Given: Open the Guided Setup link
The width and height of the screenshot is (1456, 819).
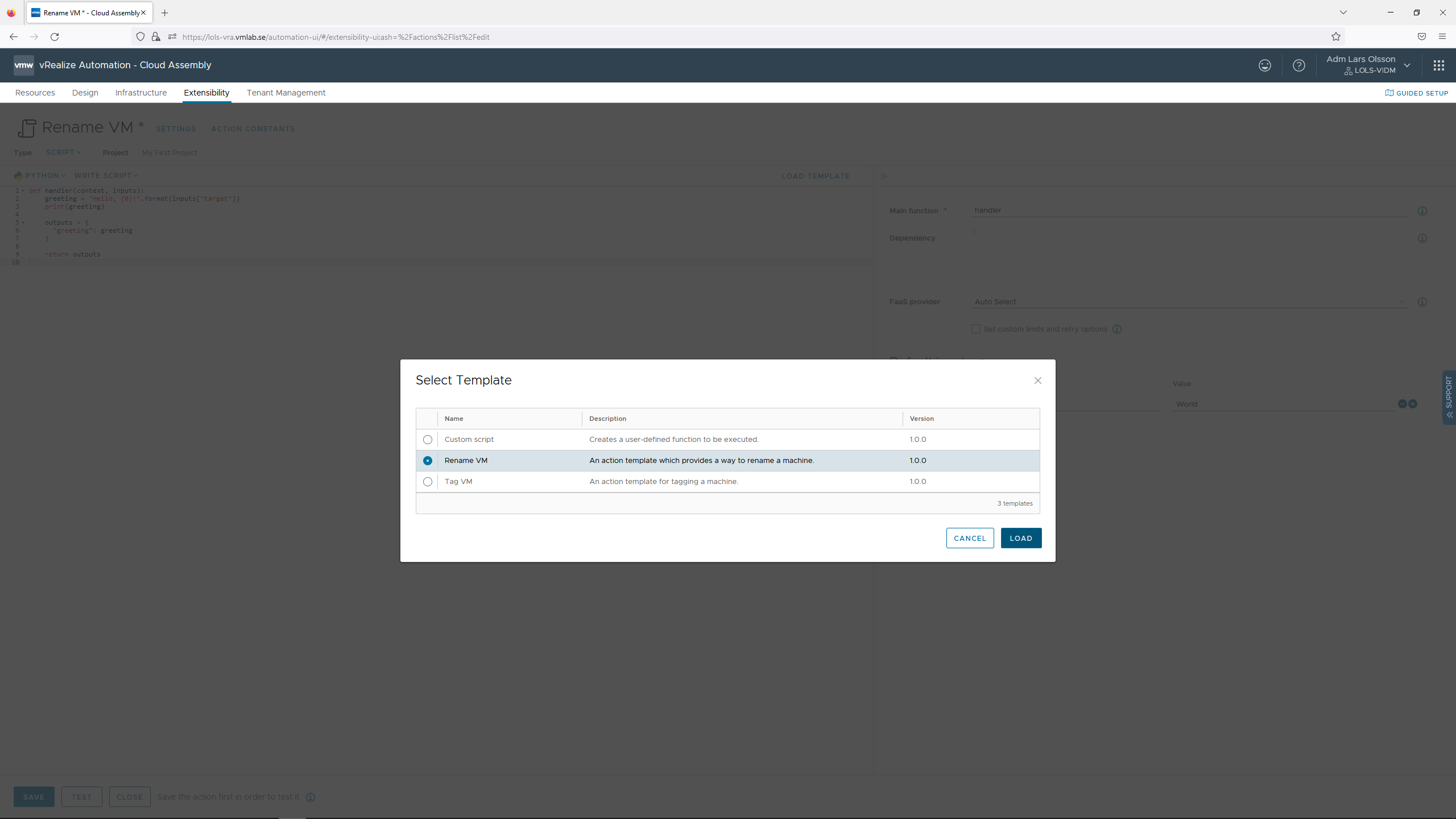Looking at the screenshot, I should point(1417,93).
